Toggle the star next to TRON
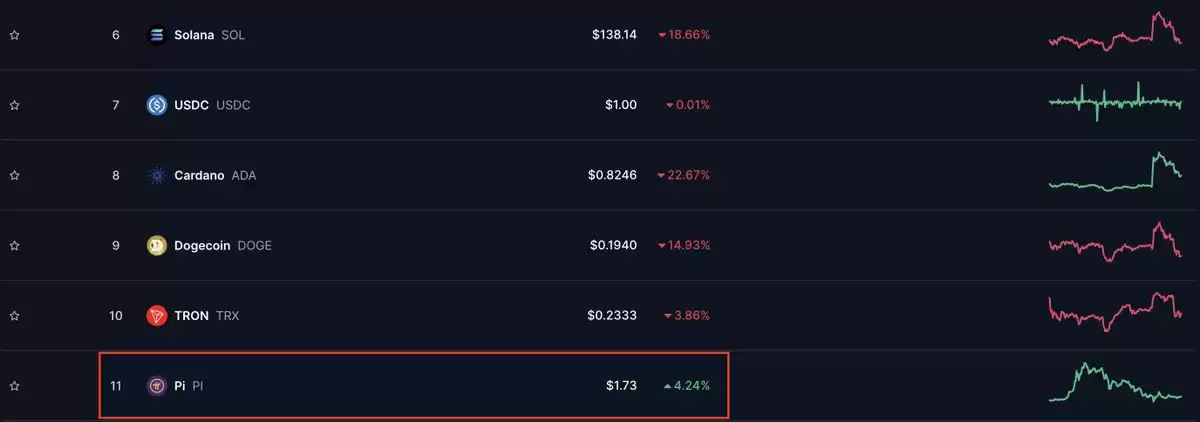Screen dimensions: 1200x422 coord(14,315)
